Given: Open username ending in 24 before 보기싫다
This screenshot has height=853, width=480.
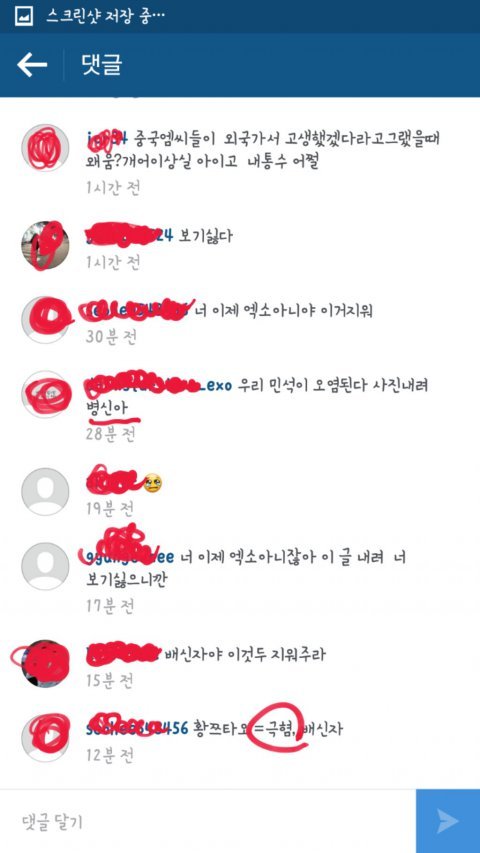Looking at the screenshot, I should (x=130, y=236).
